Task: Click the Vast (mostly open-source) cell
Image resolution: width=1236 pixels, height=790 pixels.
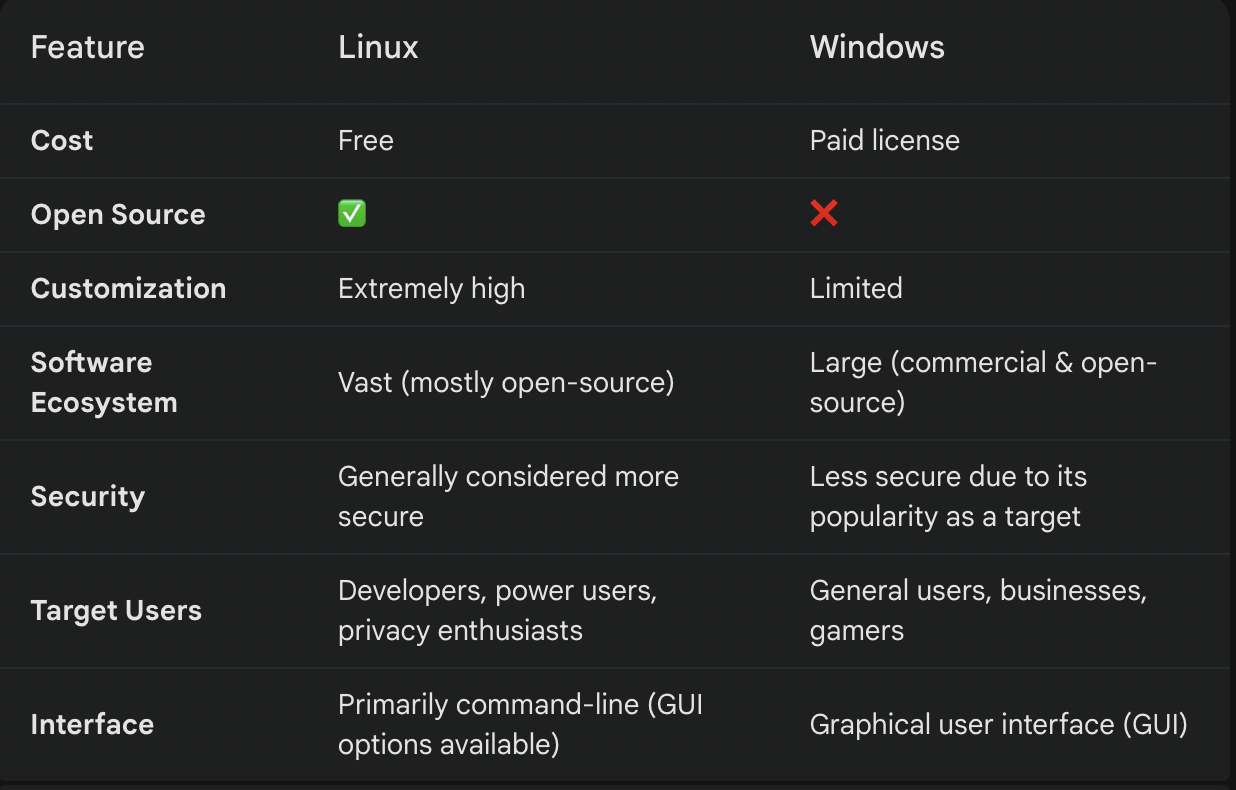Action: click(506, 382)
